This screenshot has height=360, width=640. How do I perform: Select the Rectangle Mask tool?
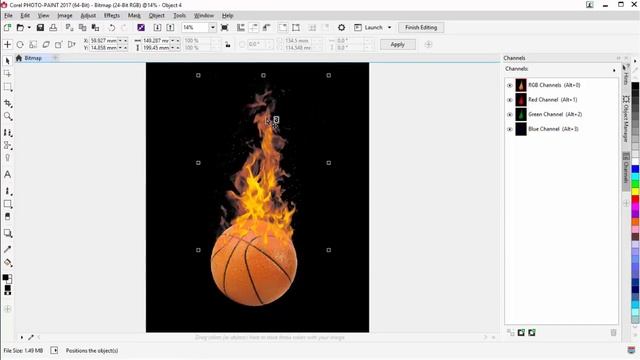[7, 87]
